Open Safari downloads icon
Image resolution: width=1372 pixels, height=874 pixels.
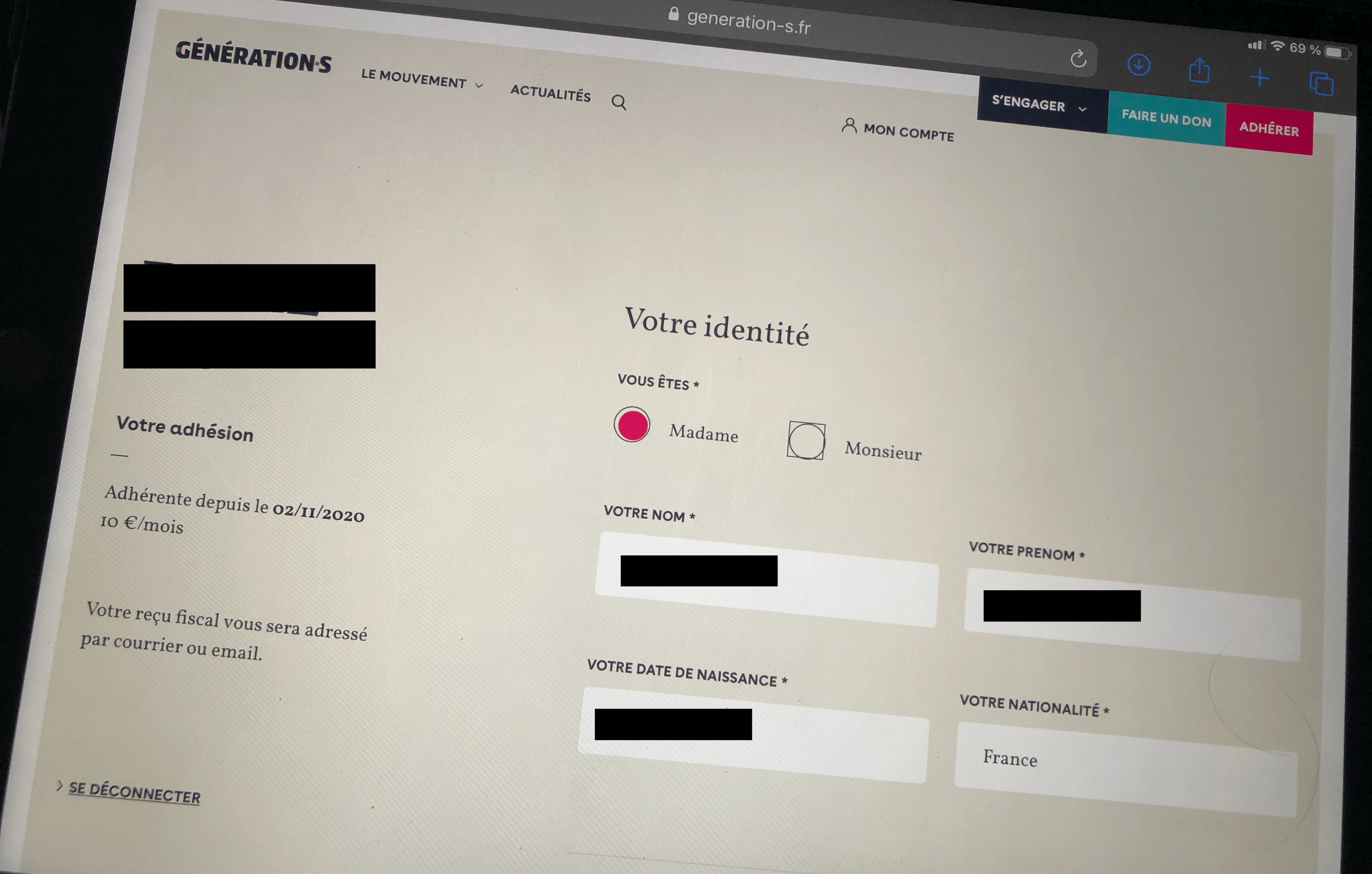[1138, 65]
